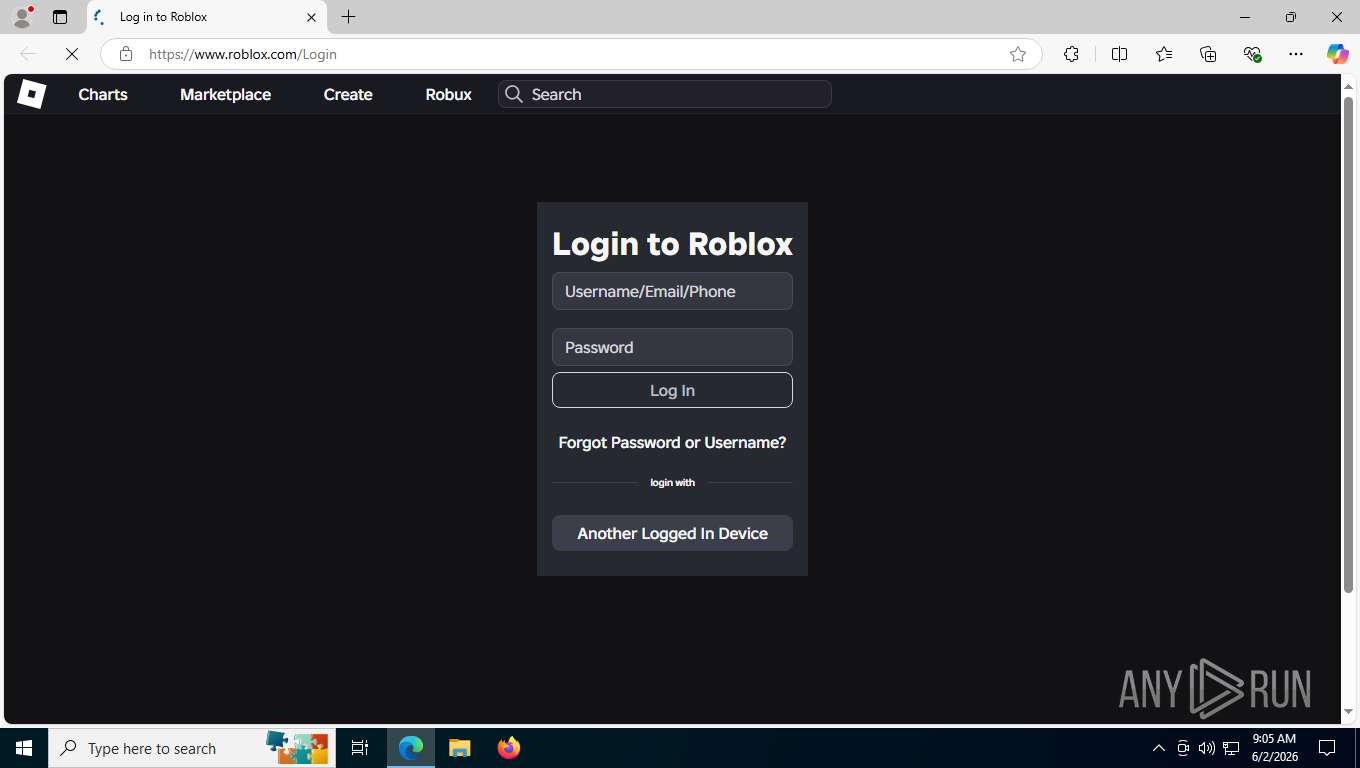Screen dimensions: 1360x768
Task: Open tab actions menu icon
Action: tap(60, 17)
